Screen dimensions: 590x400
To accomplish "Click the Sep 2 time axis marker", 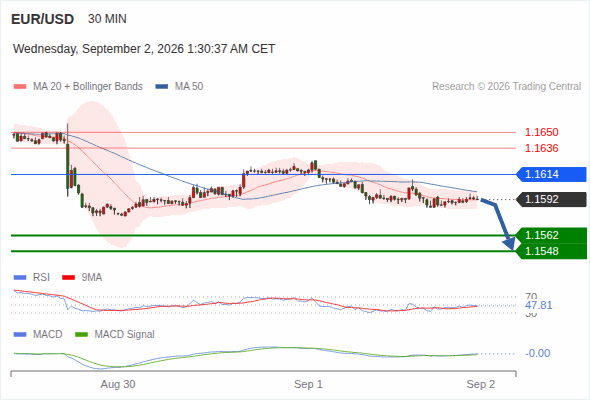I will [481, 384].
